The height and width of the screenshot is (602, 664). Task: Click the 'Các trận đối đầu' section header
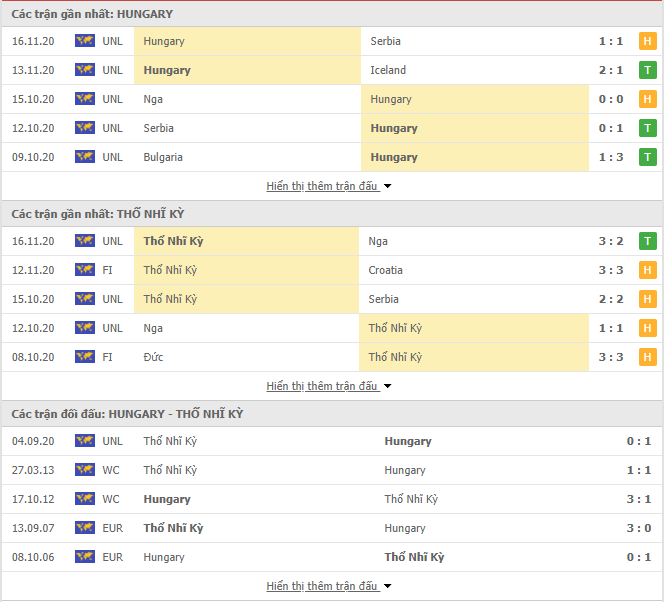pos(127,414)
